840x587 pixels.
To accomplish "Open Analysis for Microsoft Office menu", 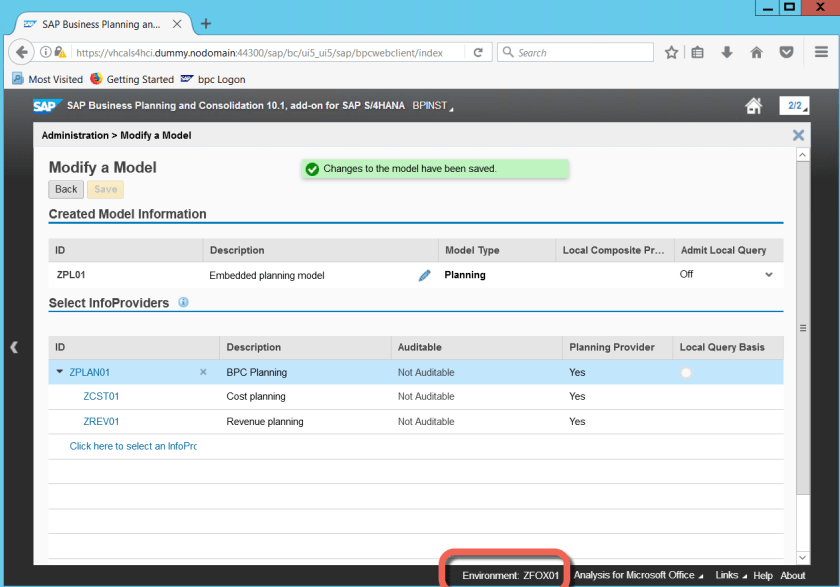I will click(638, 575).
